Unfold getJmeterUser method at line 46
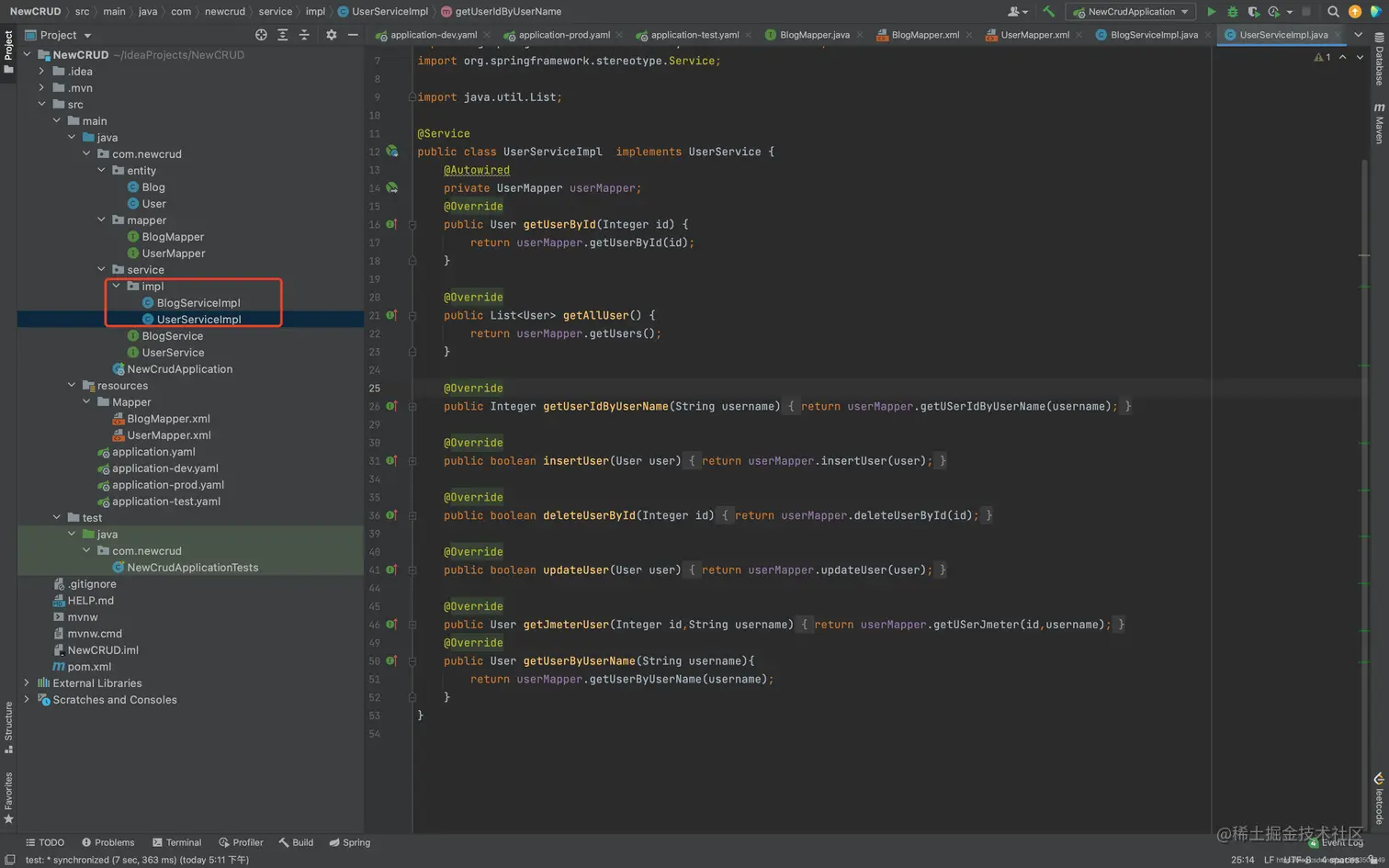 [412, 625]
